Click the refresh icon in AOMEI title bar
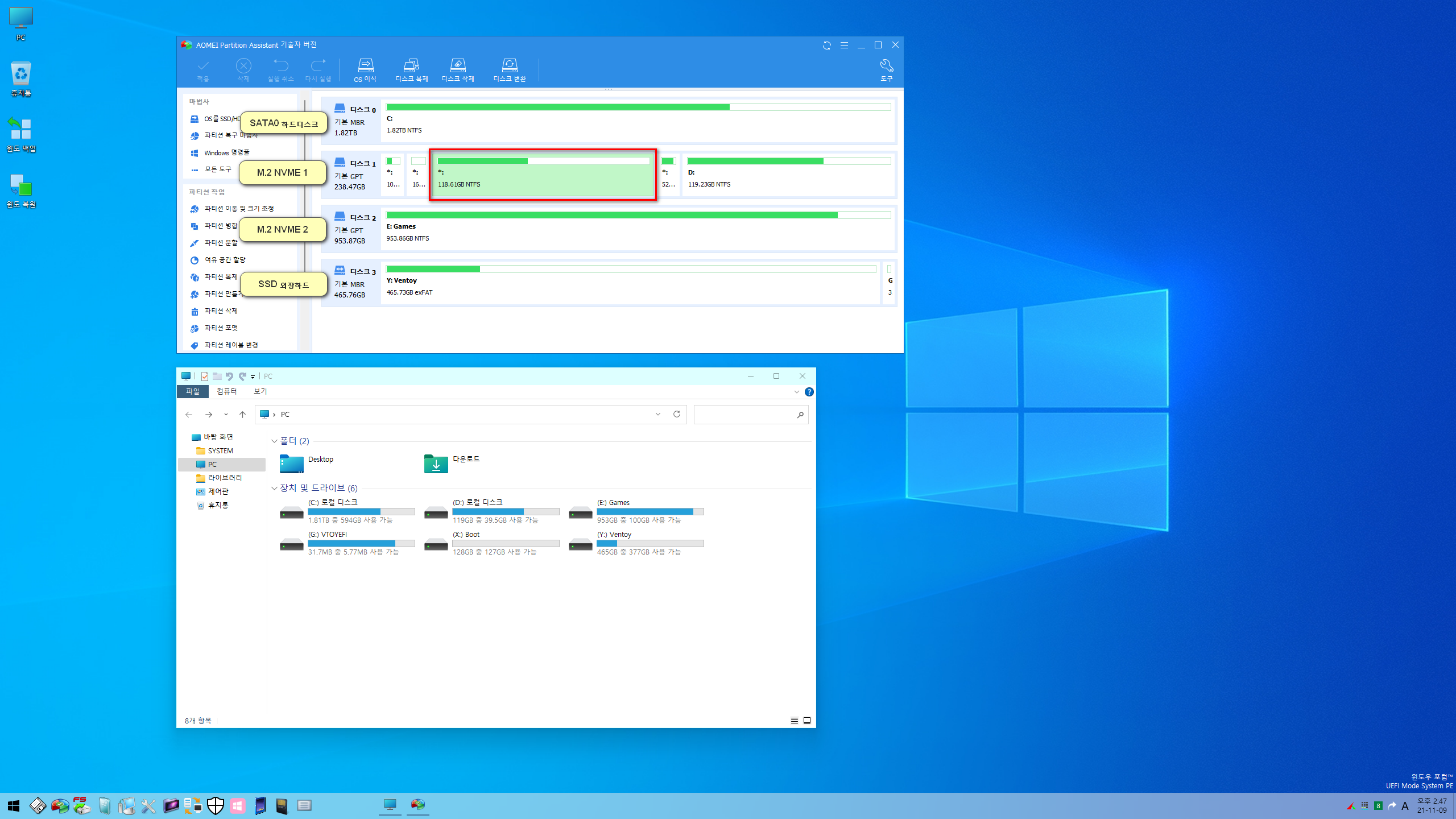Image resolution: width=1456 pixels, height=819 pixels. [827, 45]
